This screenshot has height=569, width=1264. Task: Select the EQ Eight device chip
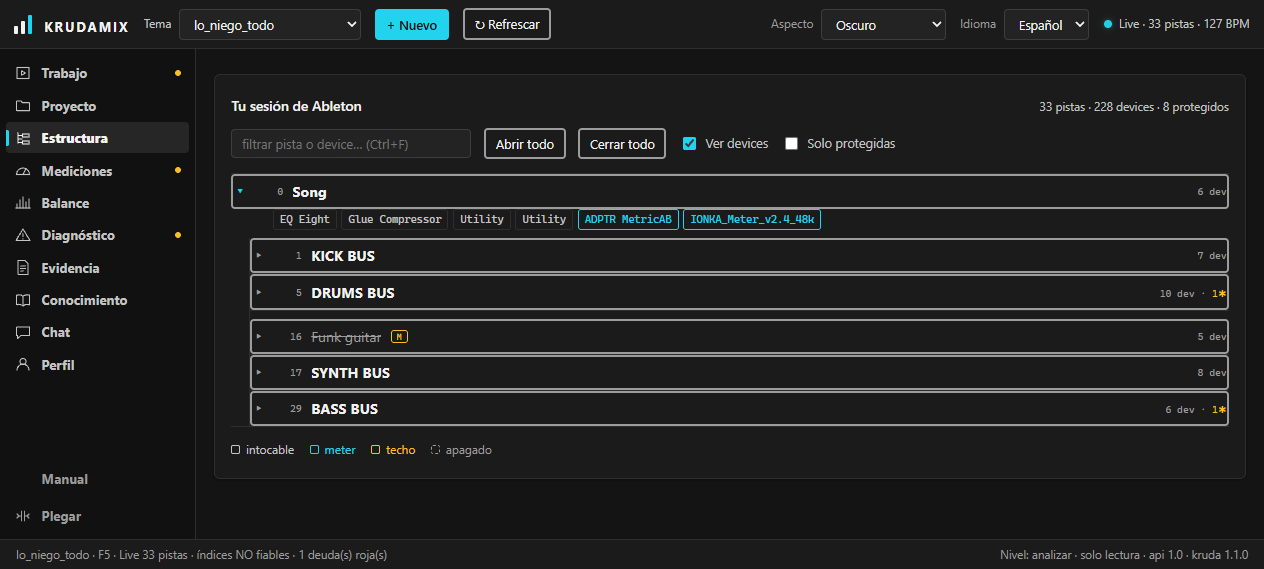pos(304,220)
